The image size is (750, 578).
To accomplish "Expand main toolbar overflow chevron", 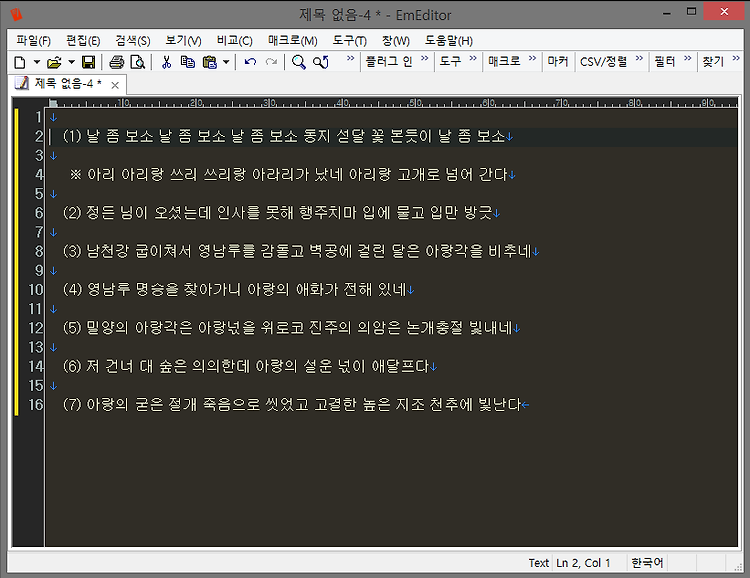I will [351, 58].
